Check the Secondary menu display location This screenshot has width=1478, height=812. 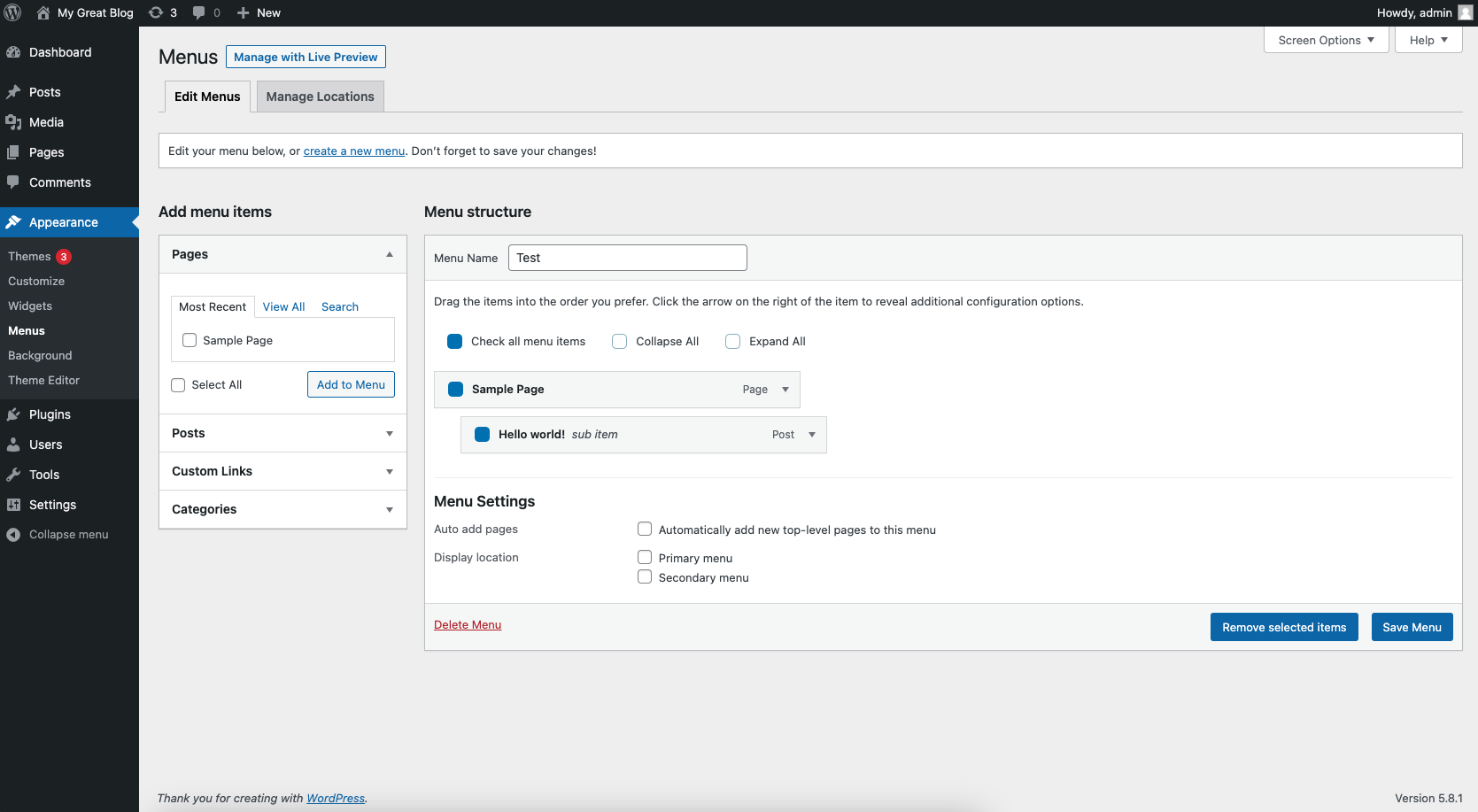pyautogui.click(x=645, y=576)
